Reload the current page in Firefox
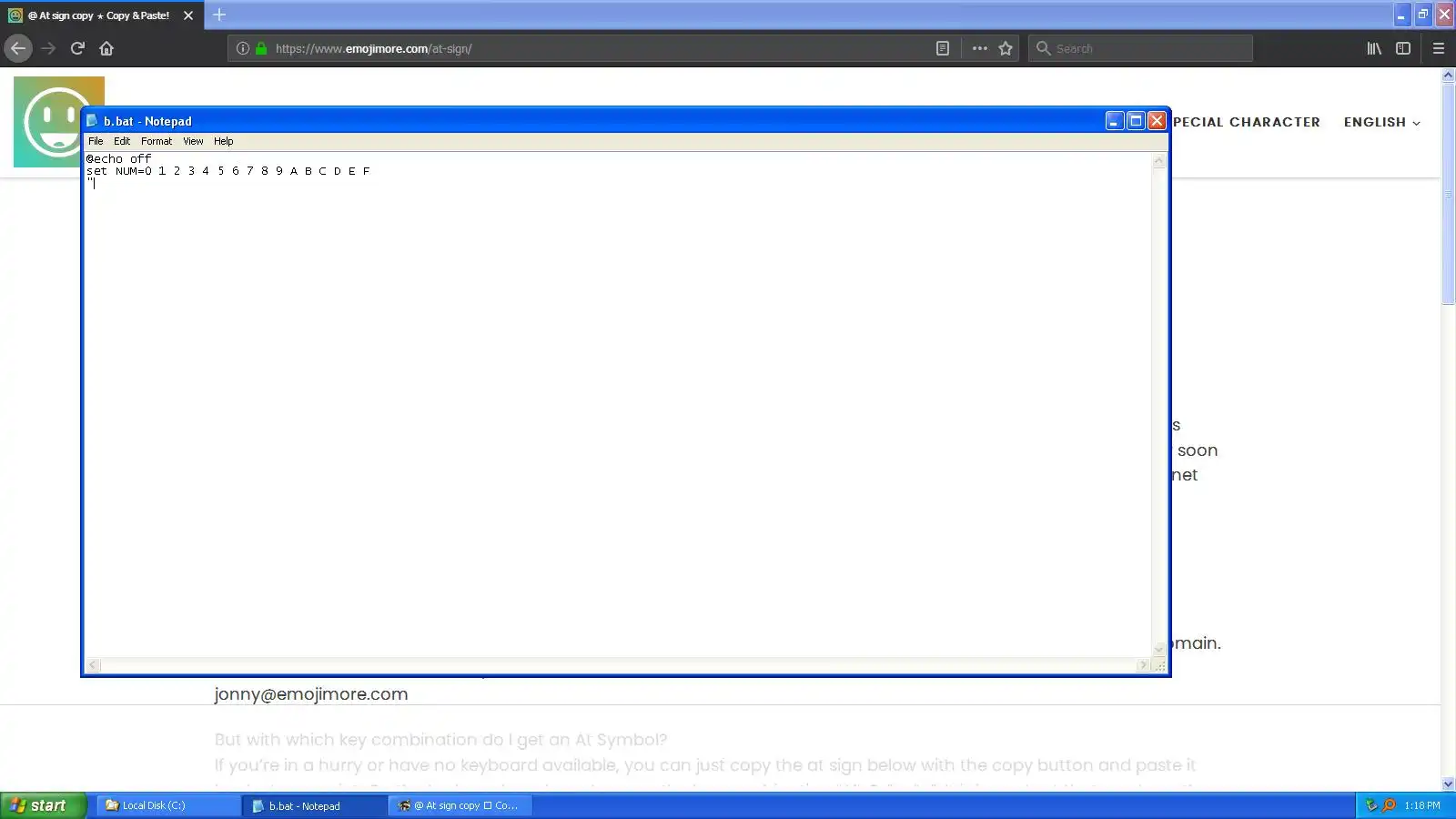Image resolution: width=1456 pixels, height=819 pixels. (x=77, y=48)
